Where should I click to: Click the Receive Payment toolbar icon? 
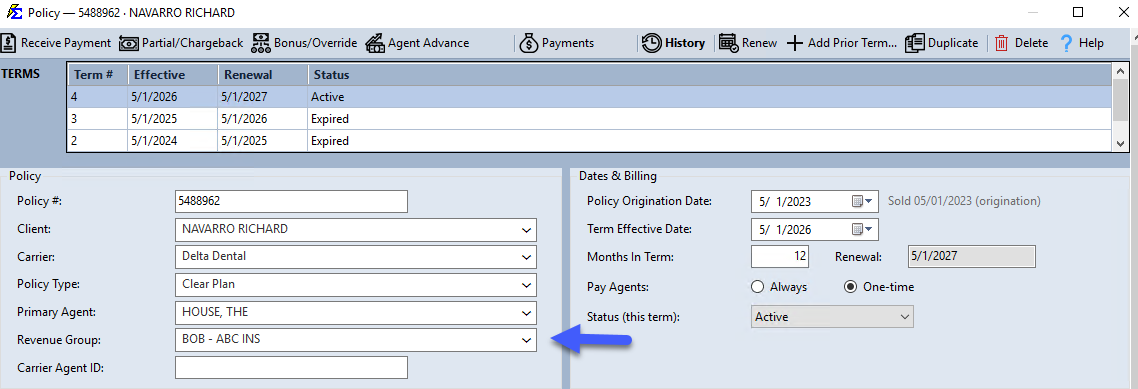pyautogui.click(x=9, y=43)
